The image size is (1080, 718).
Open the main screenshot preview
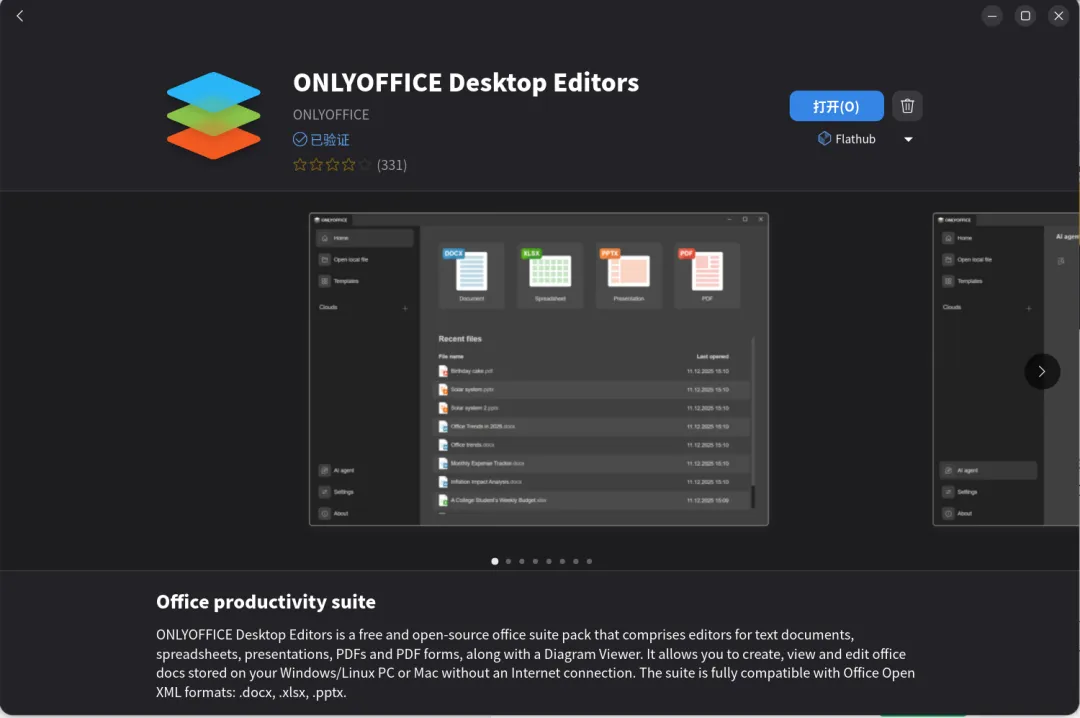[539, 369]
